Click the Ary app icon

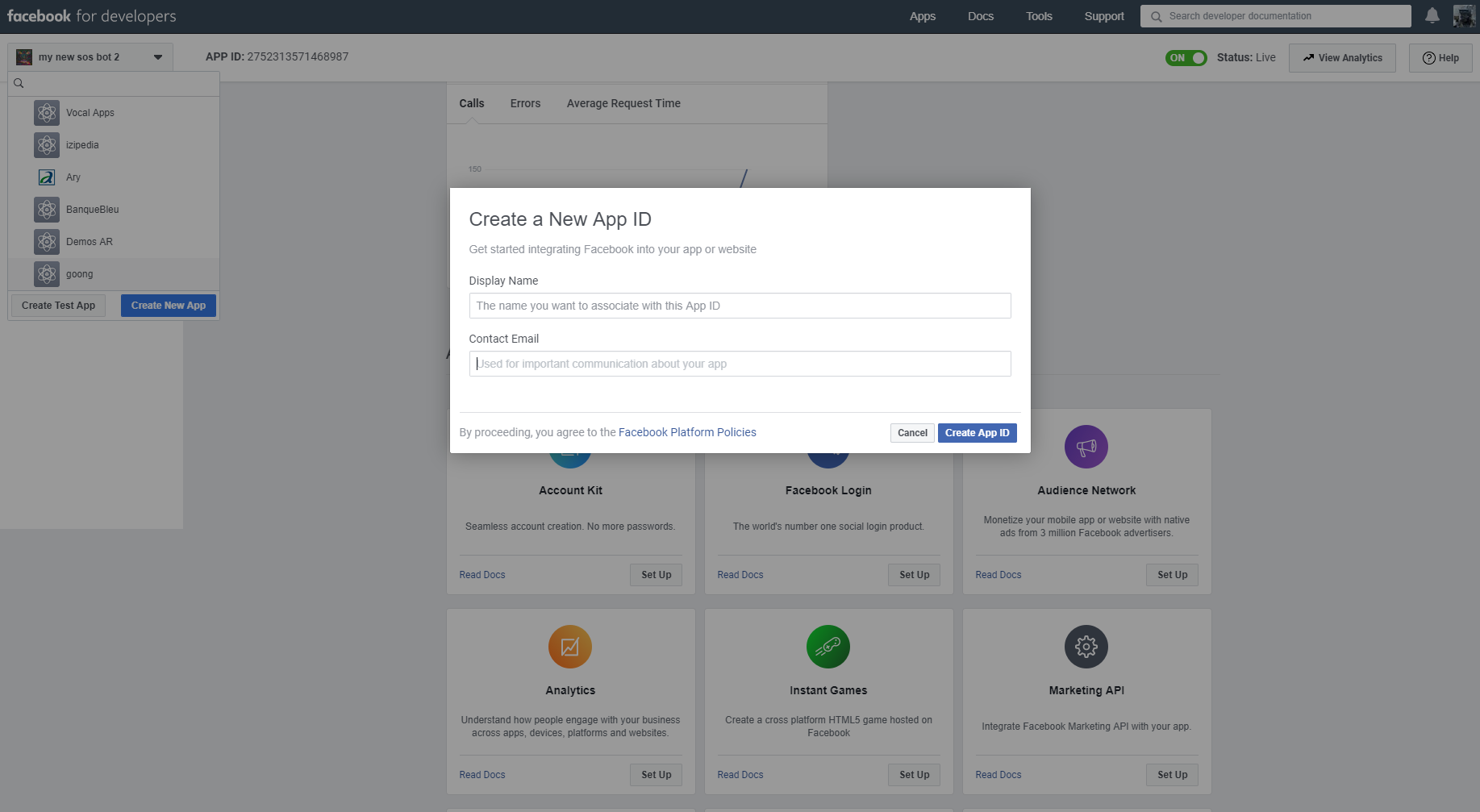(x=47, y=177)
